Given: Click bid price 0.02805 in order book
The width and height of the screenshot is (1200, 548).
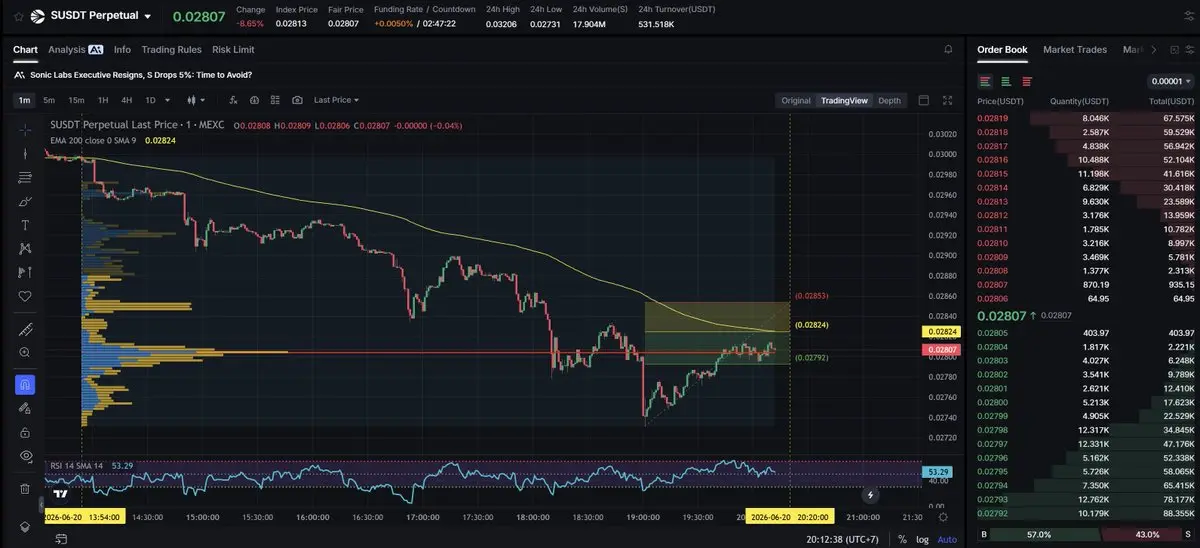Looking at the screenshot, I should pyautogui.click(x=992, y=333).
